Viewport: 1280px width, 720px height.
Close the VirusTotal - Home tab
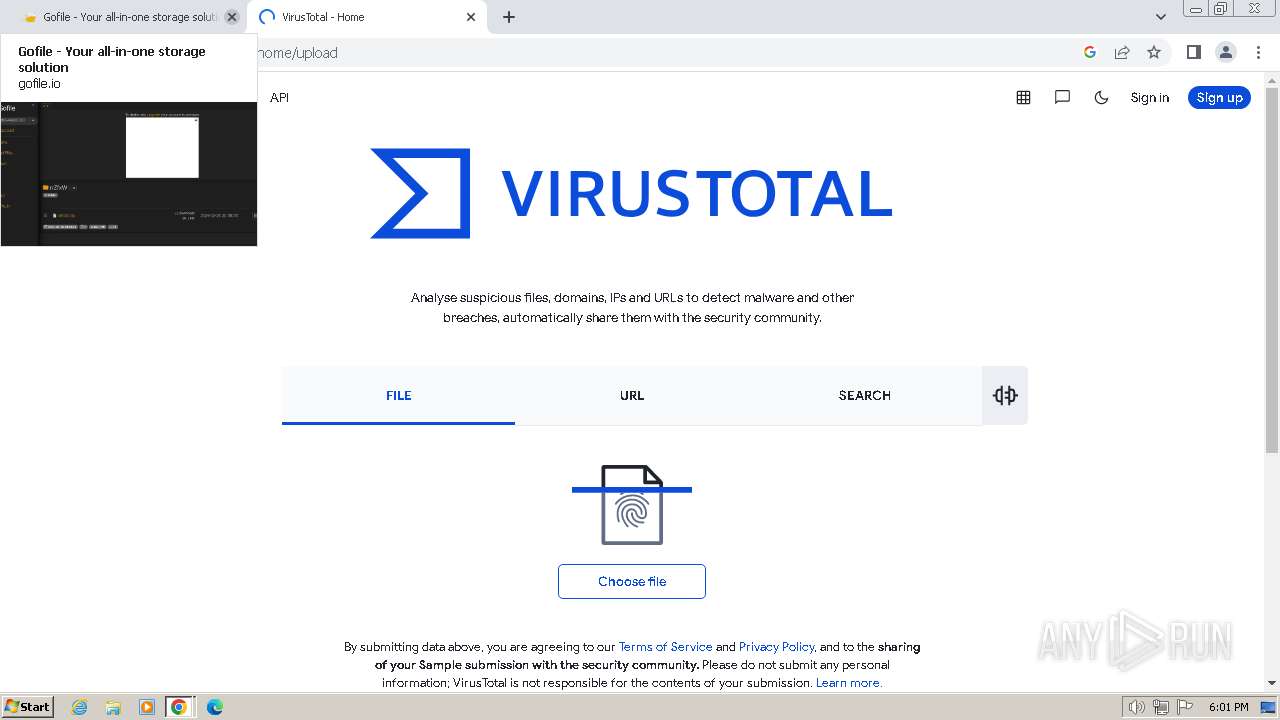(471, 17)
